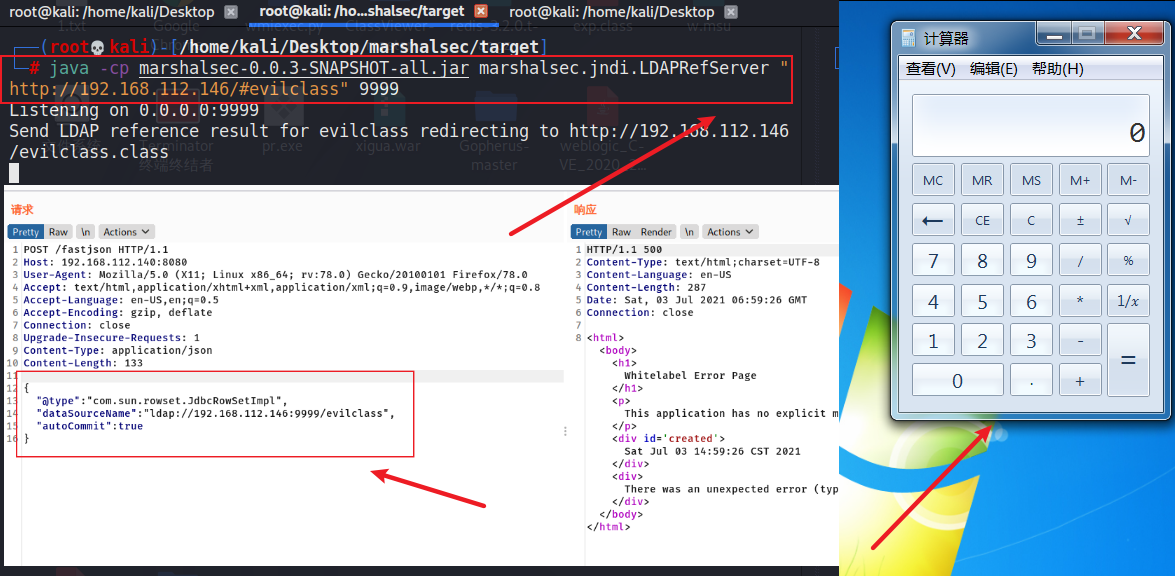The image size is (1175, 576).
Task: Select Raw view in request panel
Action: point(58,232)
